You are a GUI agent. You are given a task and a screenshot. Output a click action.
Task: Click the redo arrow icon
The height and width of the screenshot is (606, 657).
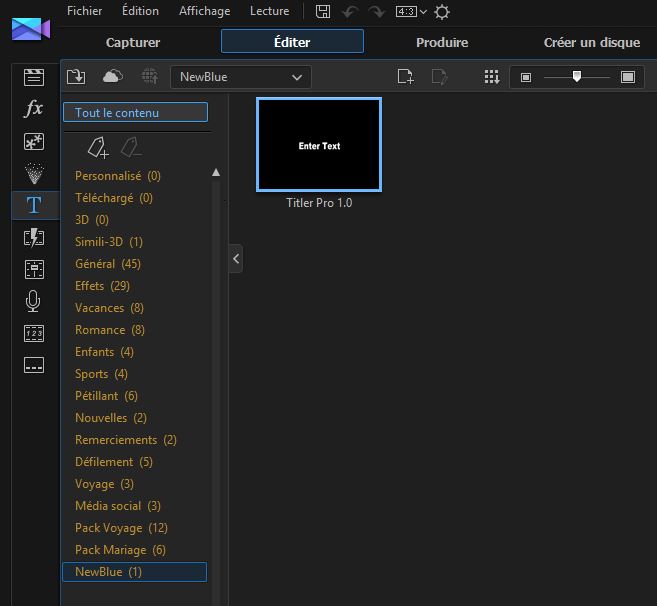click(x=377, y=12)
